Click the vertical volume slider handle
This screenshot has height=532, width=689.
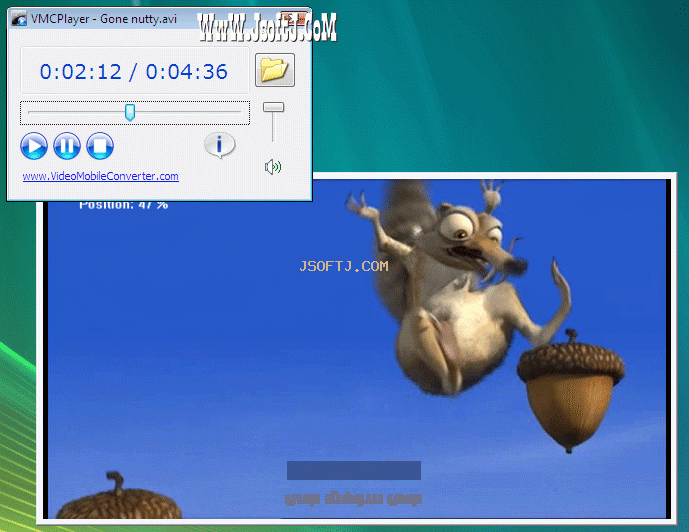tap(273, 107)
